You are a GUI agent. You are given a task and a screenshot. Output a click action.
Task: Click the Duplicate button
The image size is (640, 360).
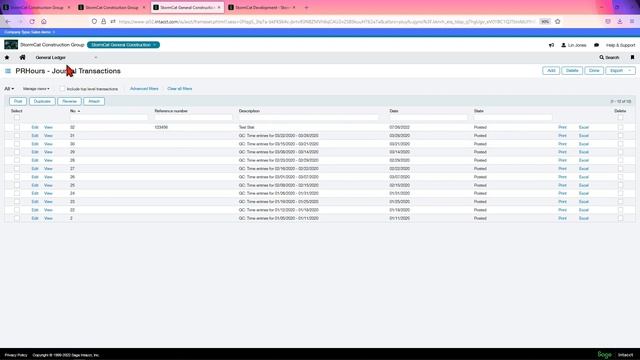pos(42,101)
